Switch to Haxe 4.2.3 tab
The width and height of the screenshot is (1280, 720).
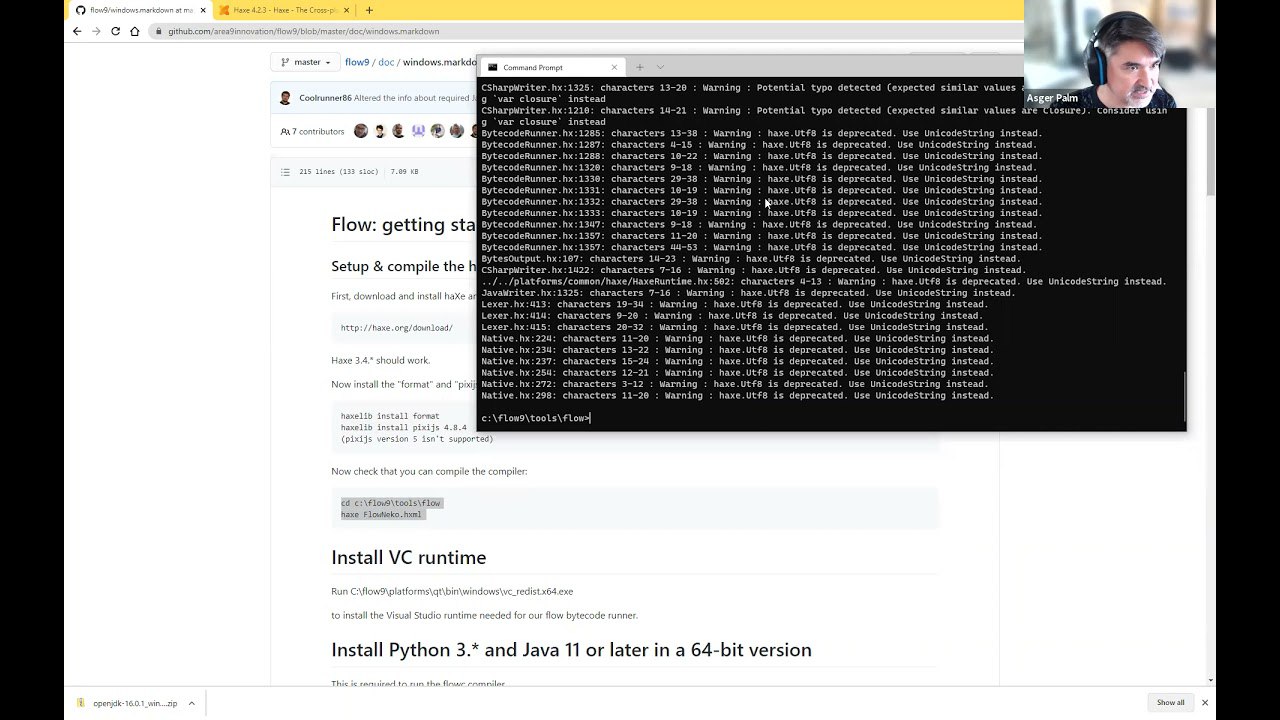coord(283,10)
